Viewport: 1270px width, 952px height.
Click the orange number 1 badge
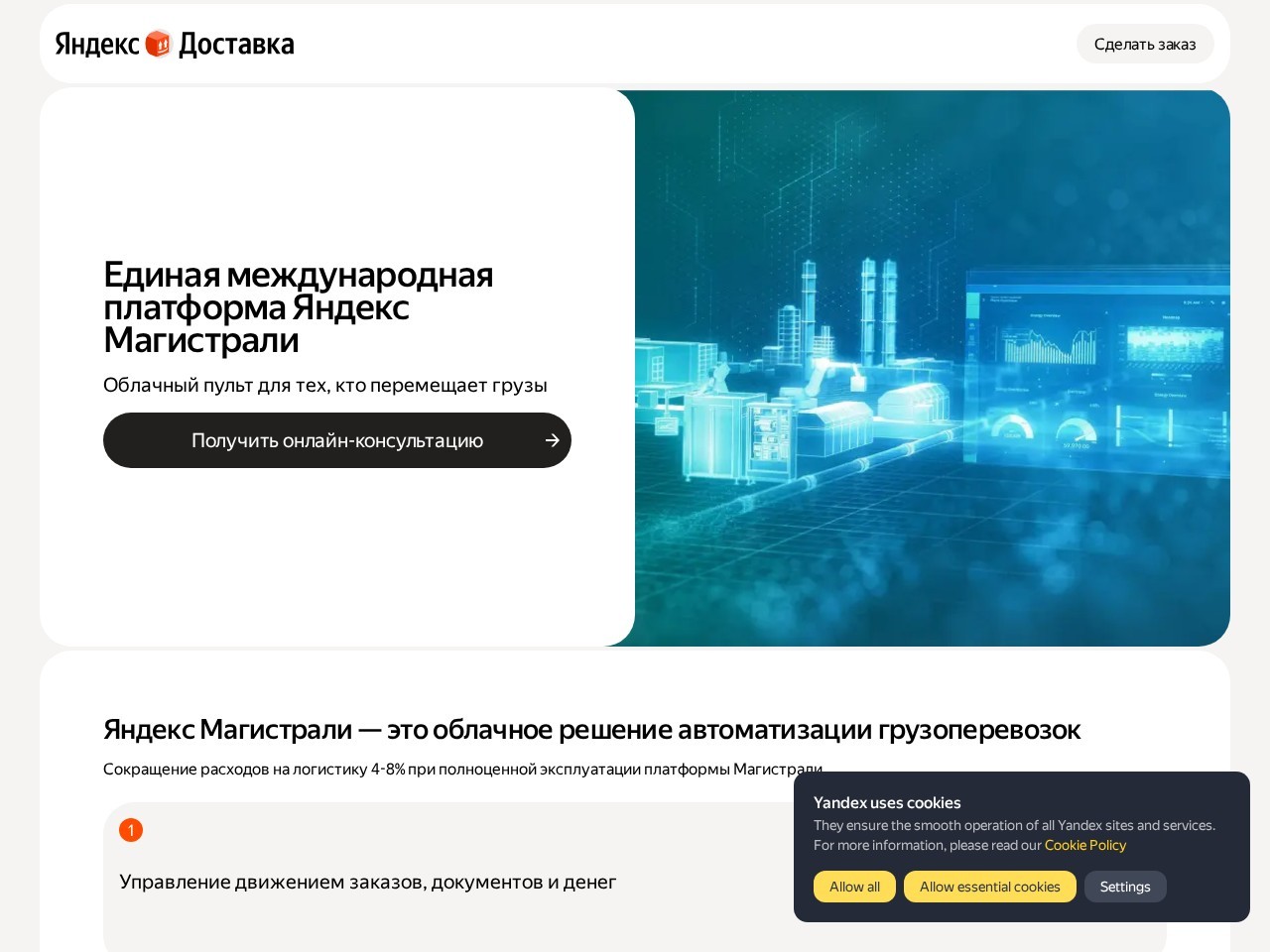coord(131,830)
